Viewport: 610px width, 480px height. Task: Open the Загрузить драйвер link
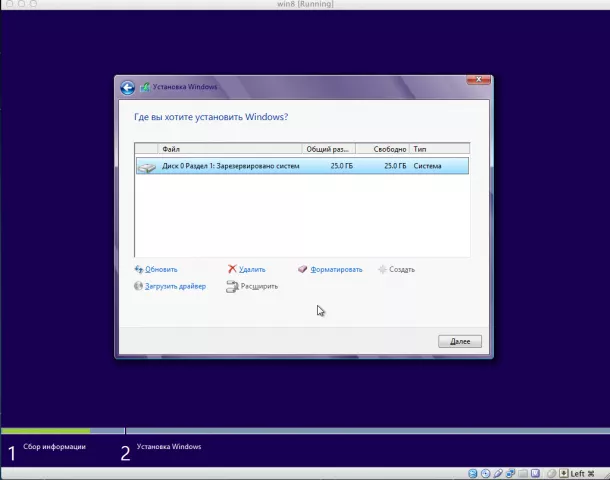click(x=174, y=287)
